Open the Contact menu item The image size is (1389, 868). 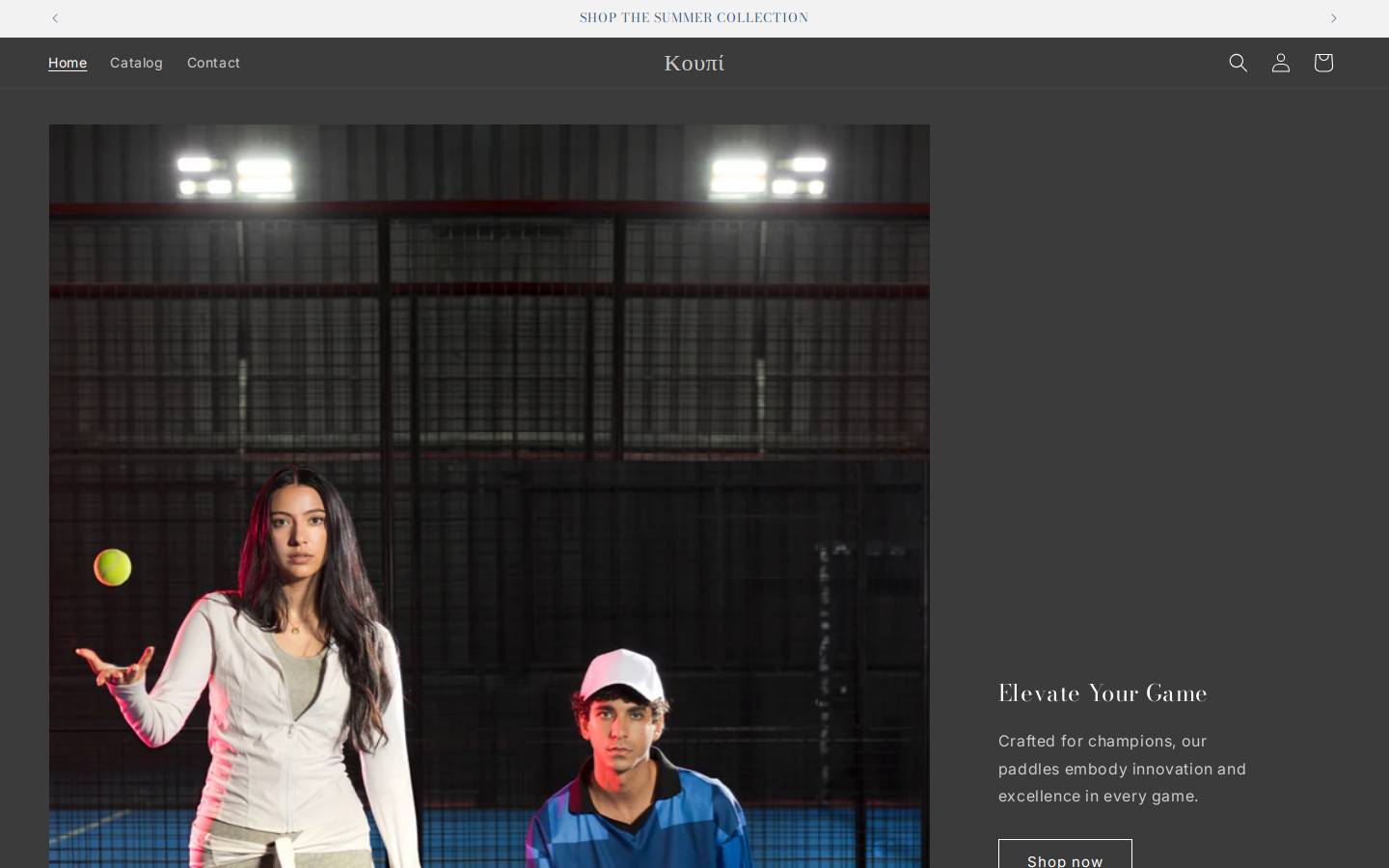coord(213,63)
